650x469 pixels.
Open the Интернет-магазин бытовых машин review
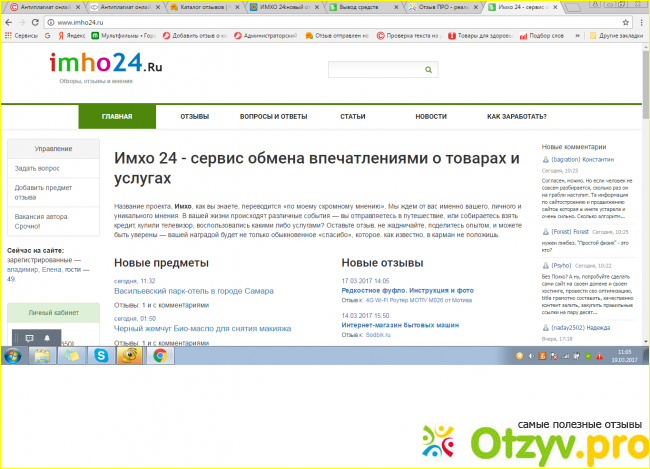click(x=400, y=325)
